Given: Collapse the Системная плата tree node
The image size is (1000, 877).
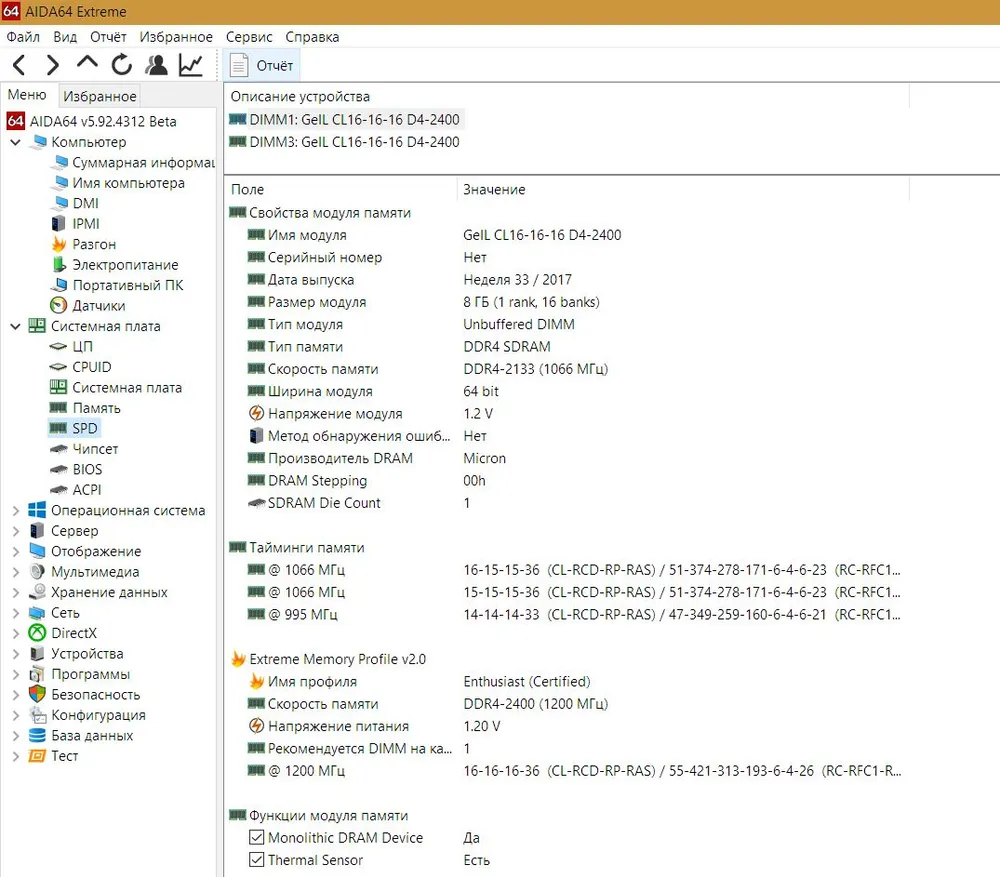Looking at the screenshot, I should click(x=15, y=326).
